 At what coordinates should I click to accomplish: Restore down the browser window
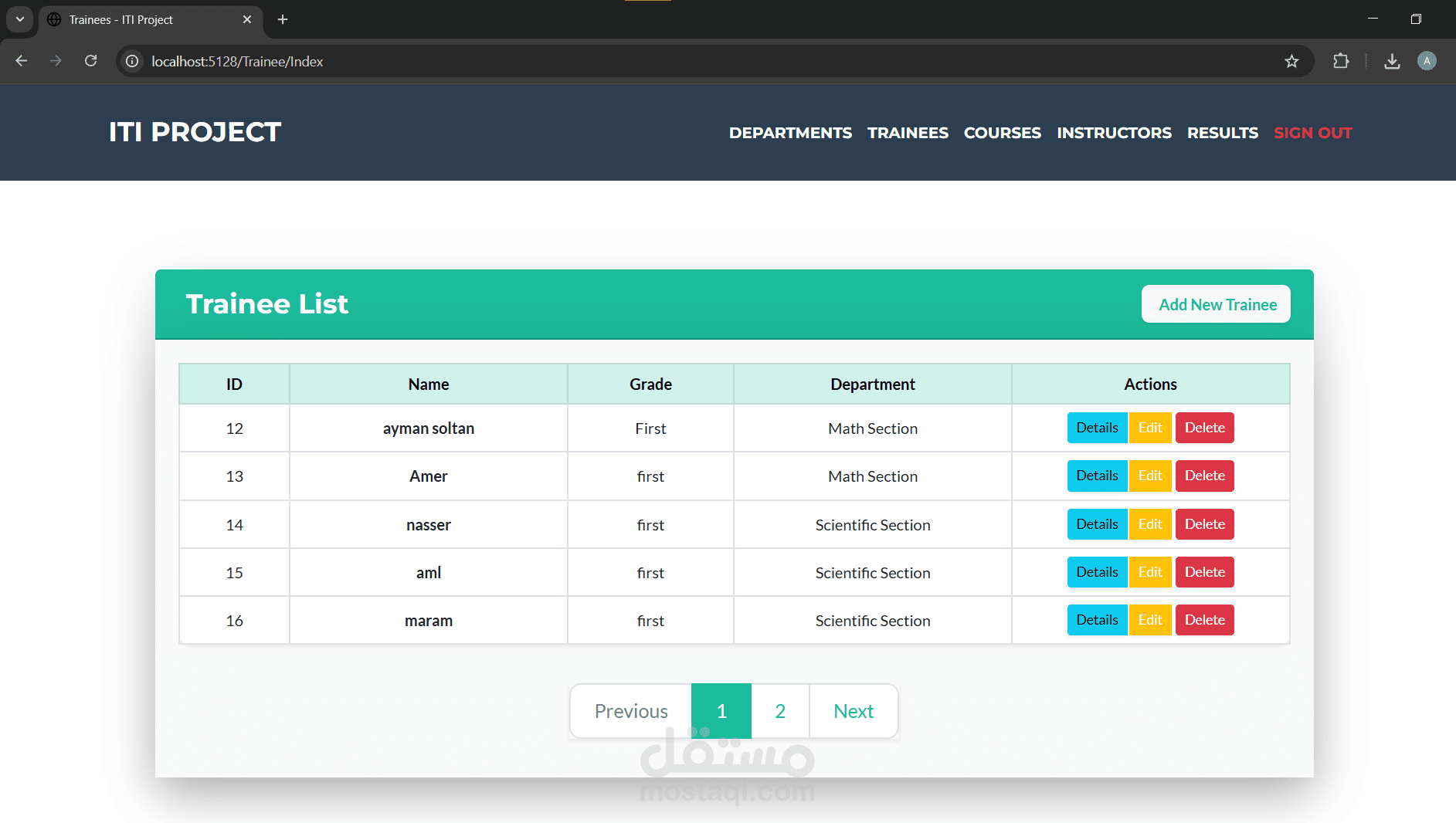click(1416, 19)
